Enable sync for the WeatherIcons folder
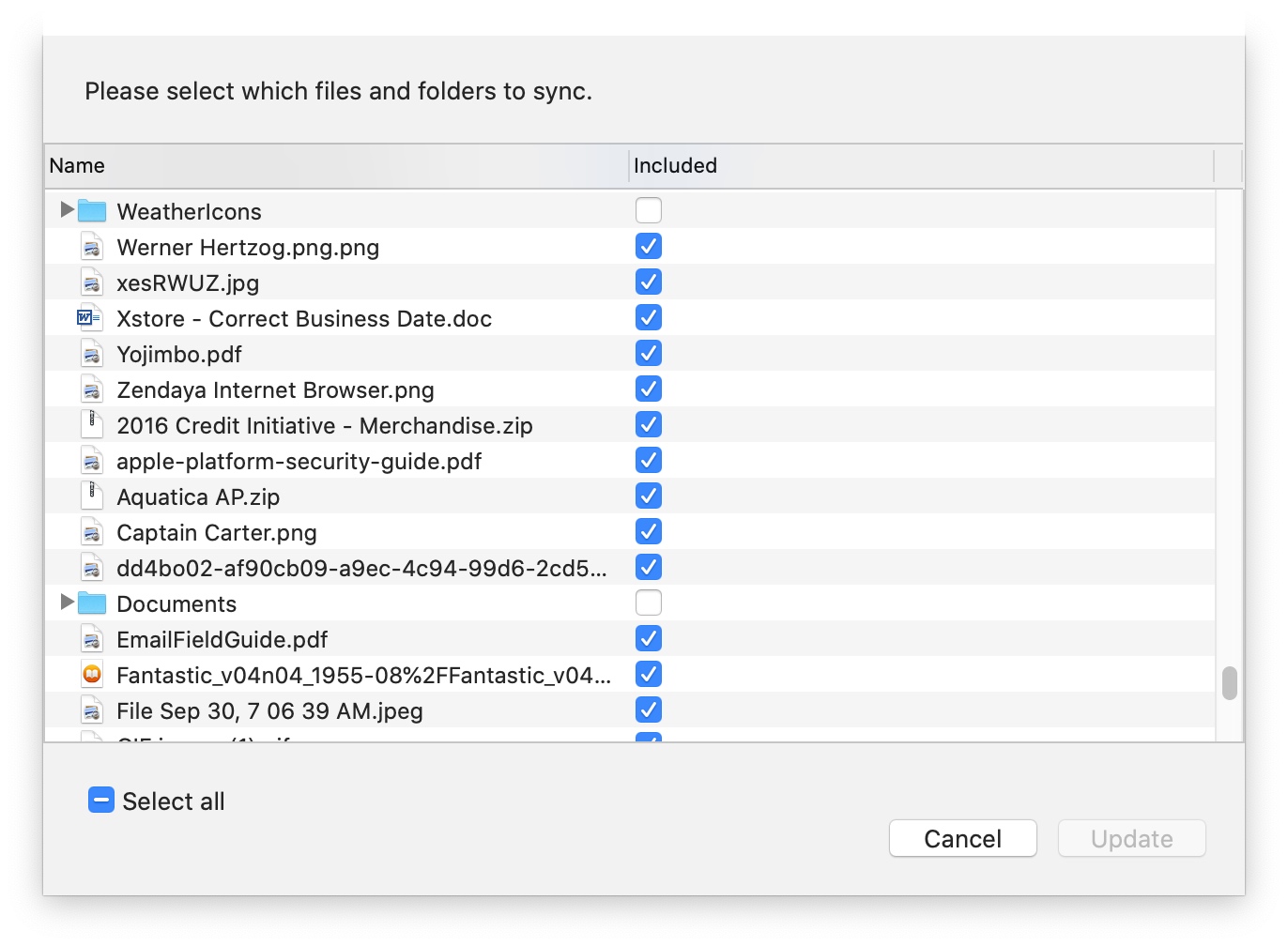1288x946 pixels. tap(648, 210)
